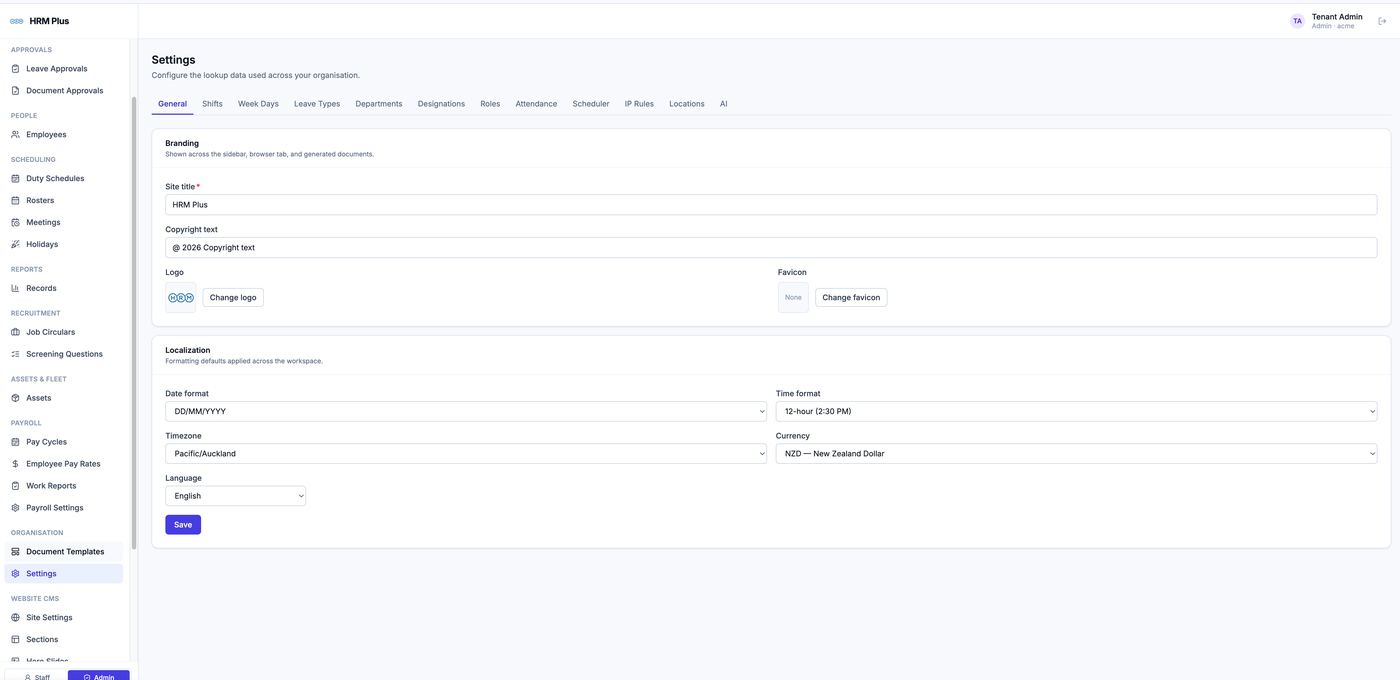This screenshot has width=1400, height=680.
Task: Click the Localization section heading
Action: coord(188,351)
